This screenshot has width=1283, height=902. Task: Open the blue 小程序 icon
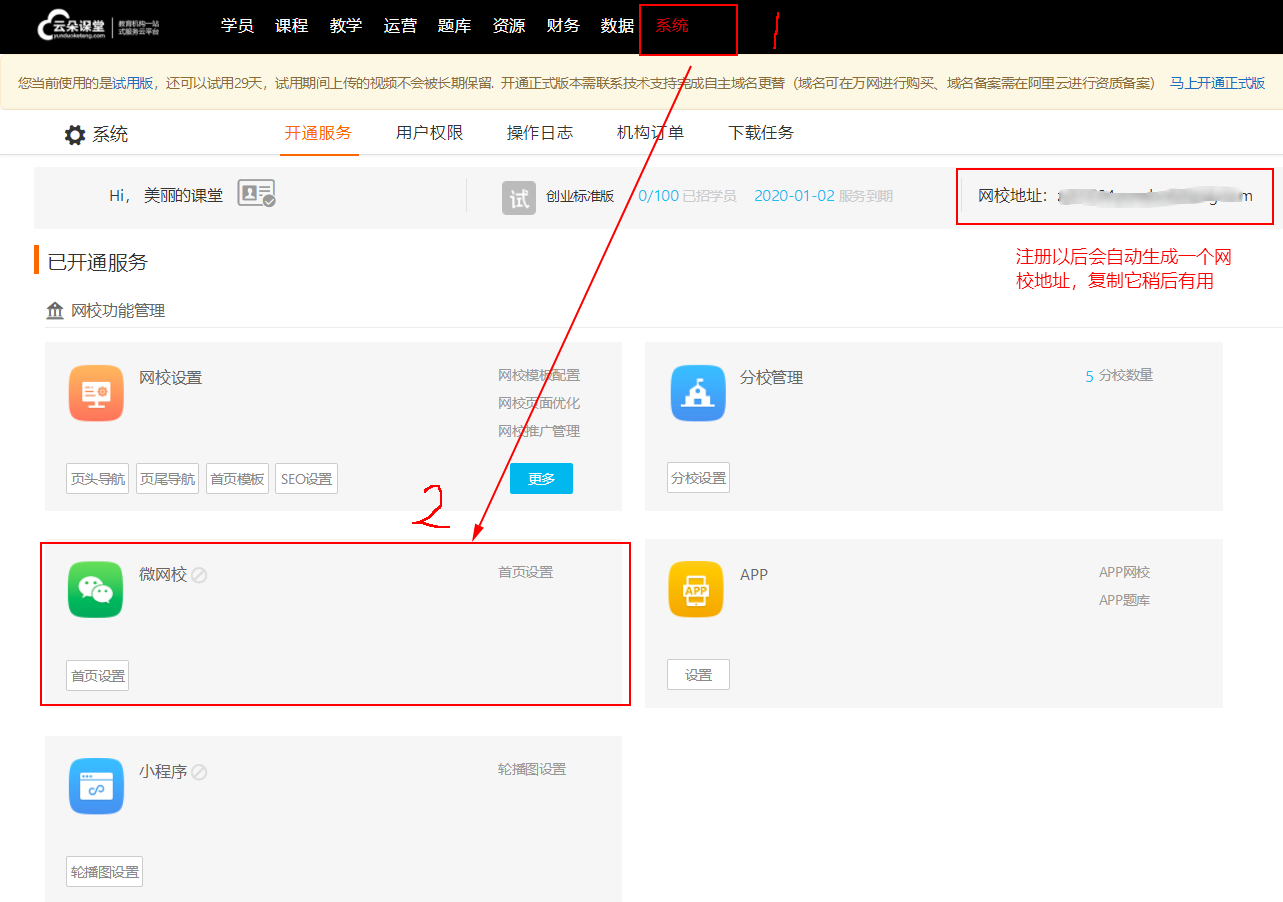[96, 787]
